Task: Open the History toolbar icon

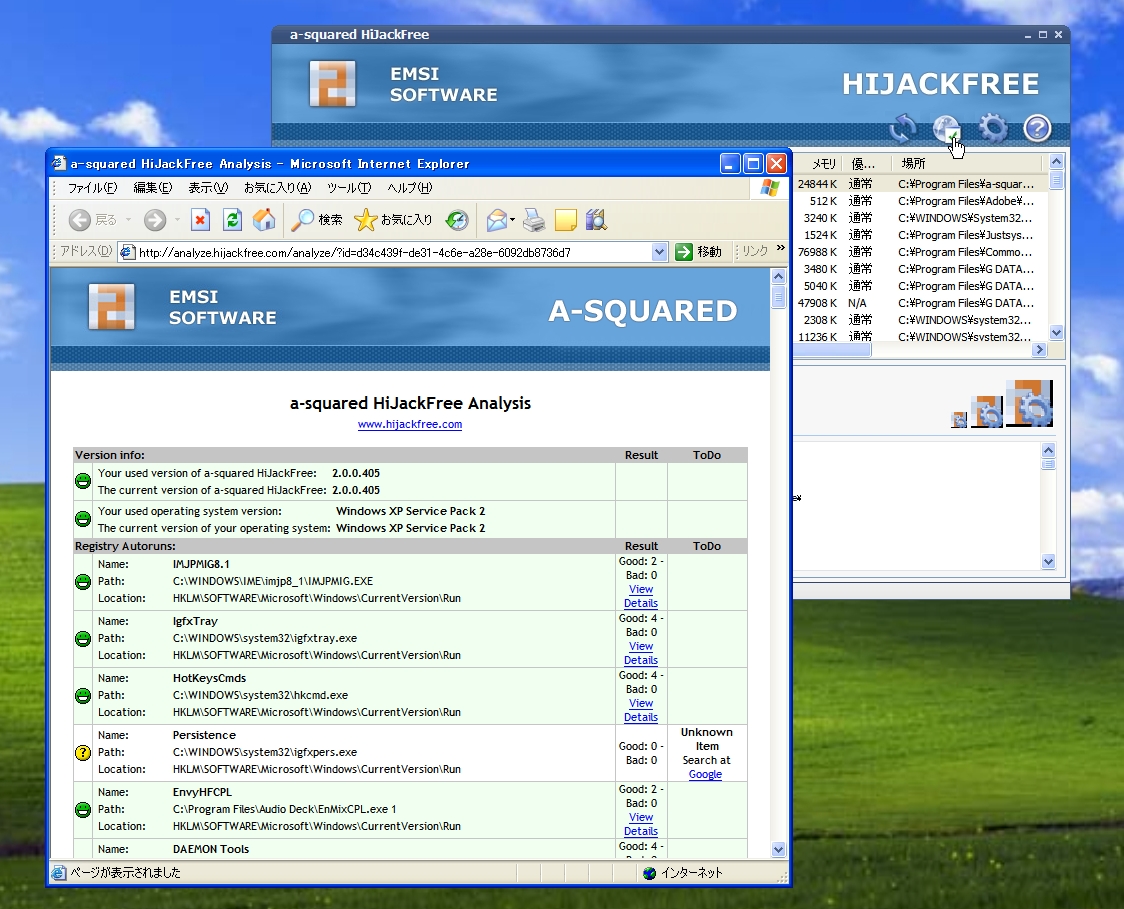Action: coord(457,220)
